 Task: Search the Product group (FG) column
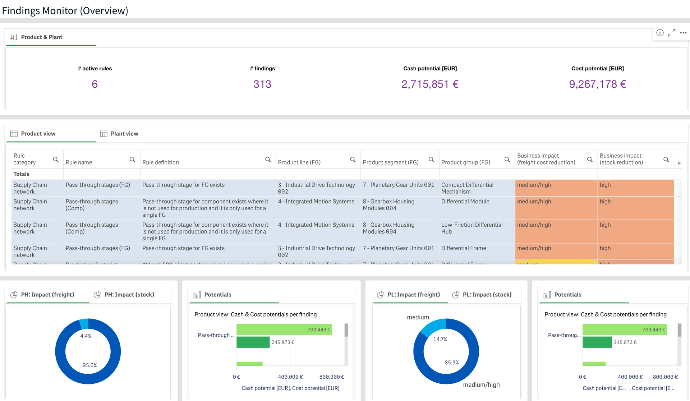507,159
